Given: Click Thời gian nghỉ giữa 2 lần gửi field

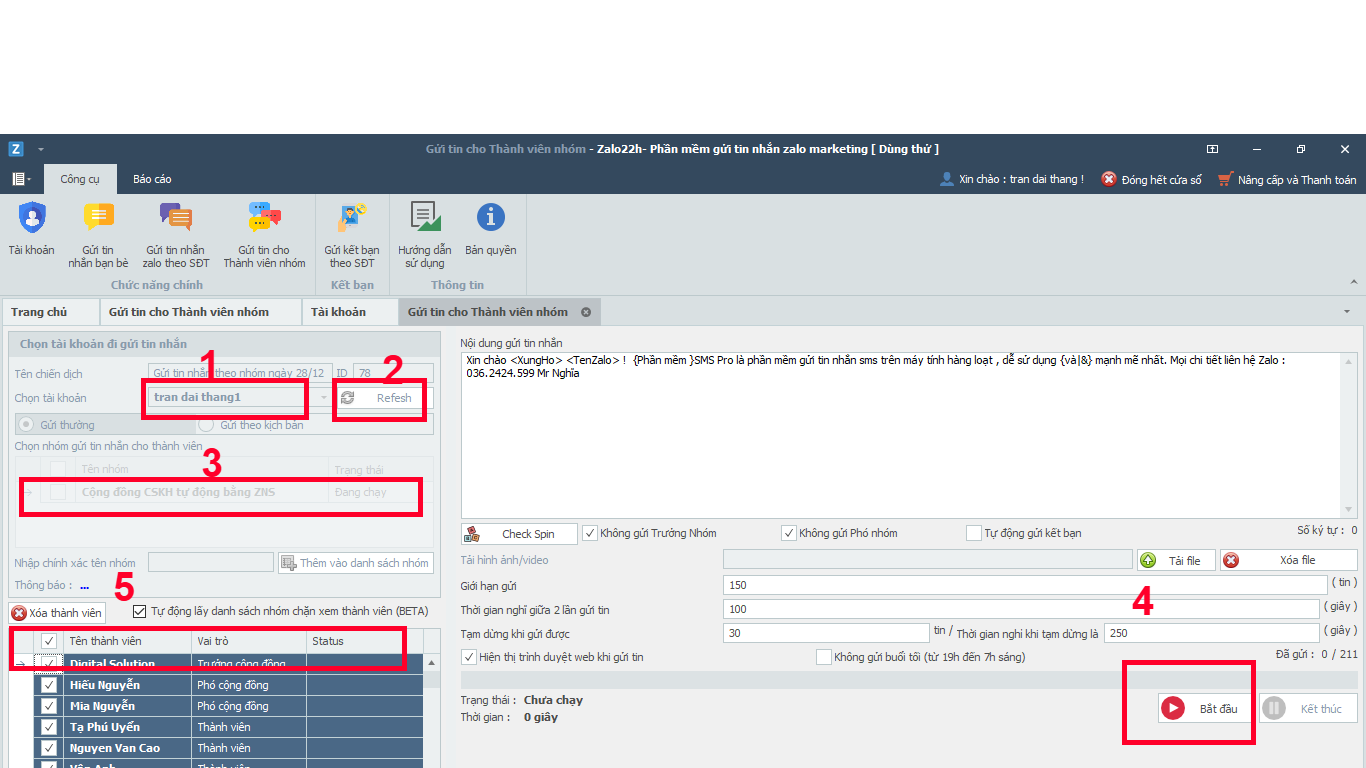Looking at the screenshot, I should [x=1021, y=609].
